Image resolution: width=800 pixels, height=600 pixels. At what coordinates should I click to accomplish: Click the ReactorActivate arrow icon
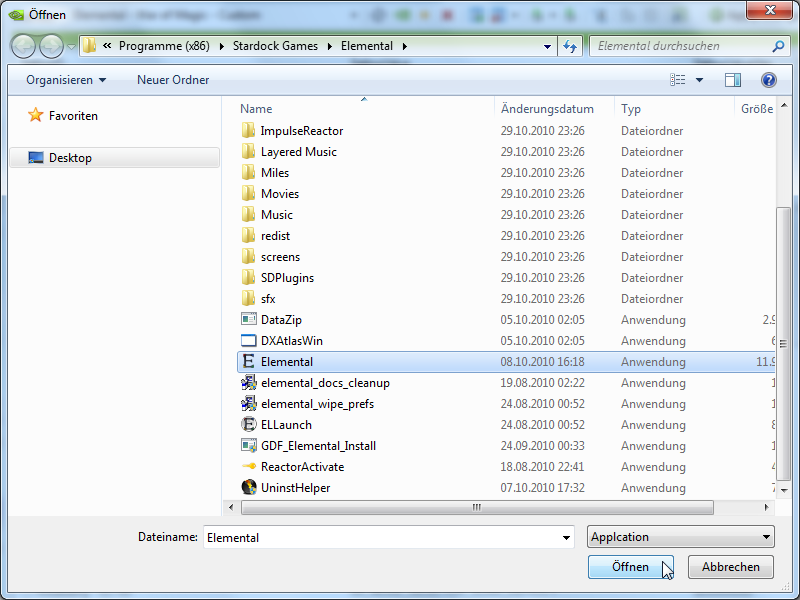tap(249, 467)
